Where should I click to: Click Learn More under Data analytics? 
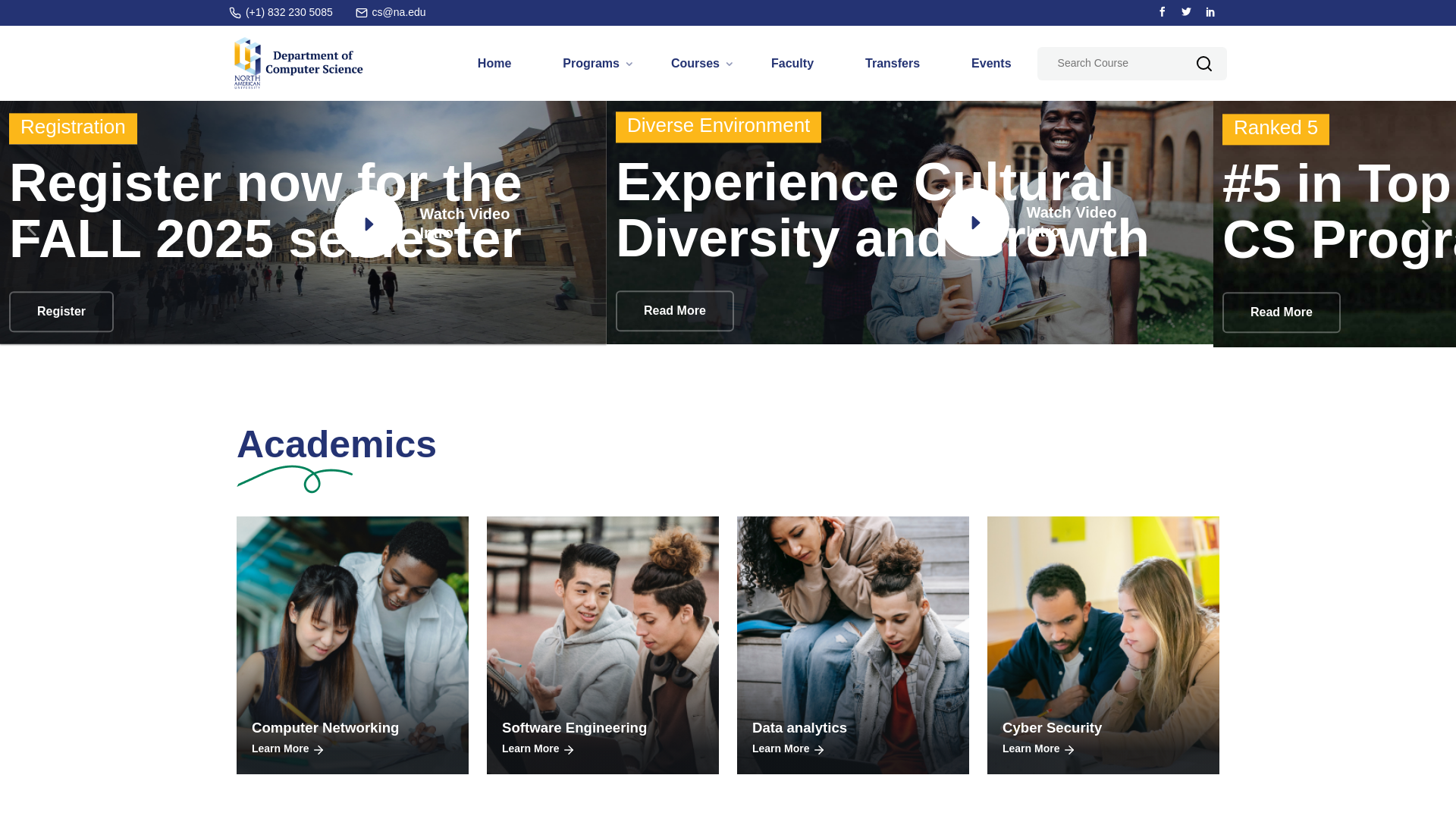point(781,749)
